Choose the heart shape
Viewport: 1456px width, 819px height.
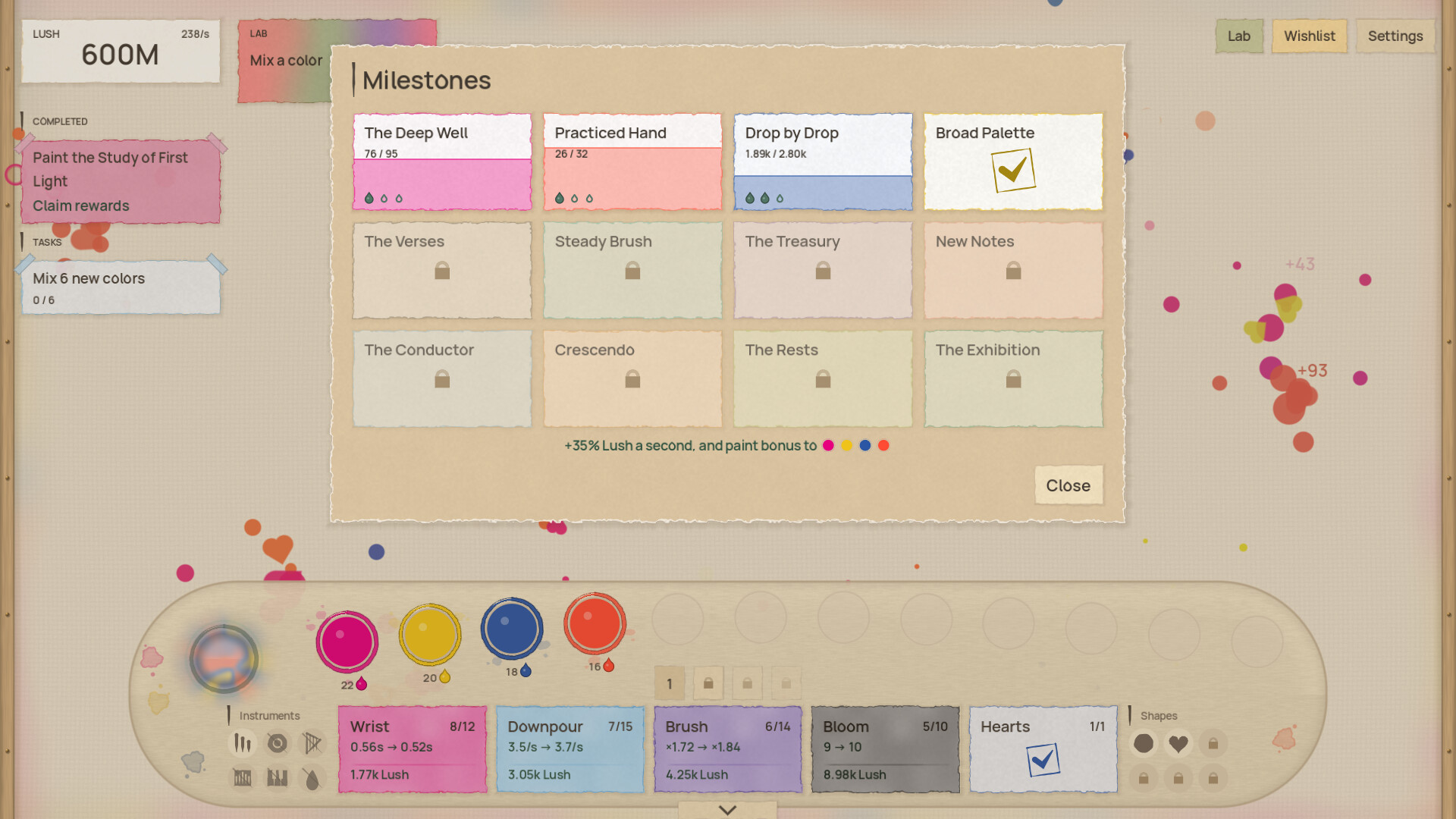click(1178, 743)
